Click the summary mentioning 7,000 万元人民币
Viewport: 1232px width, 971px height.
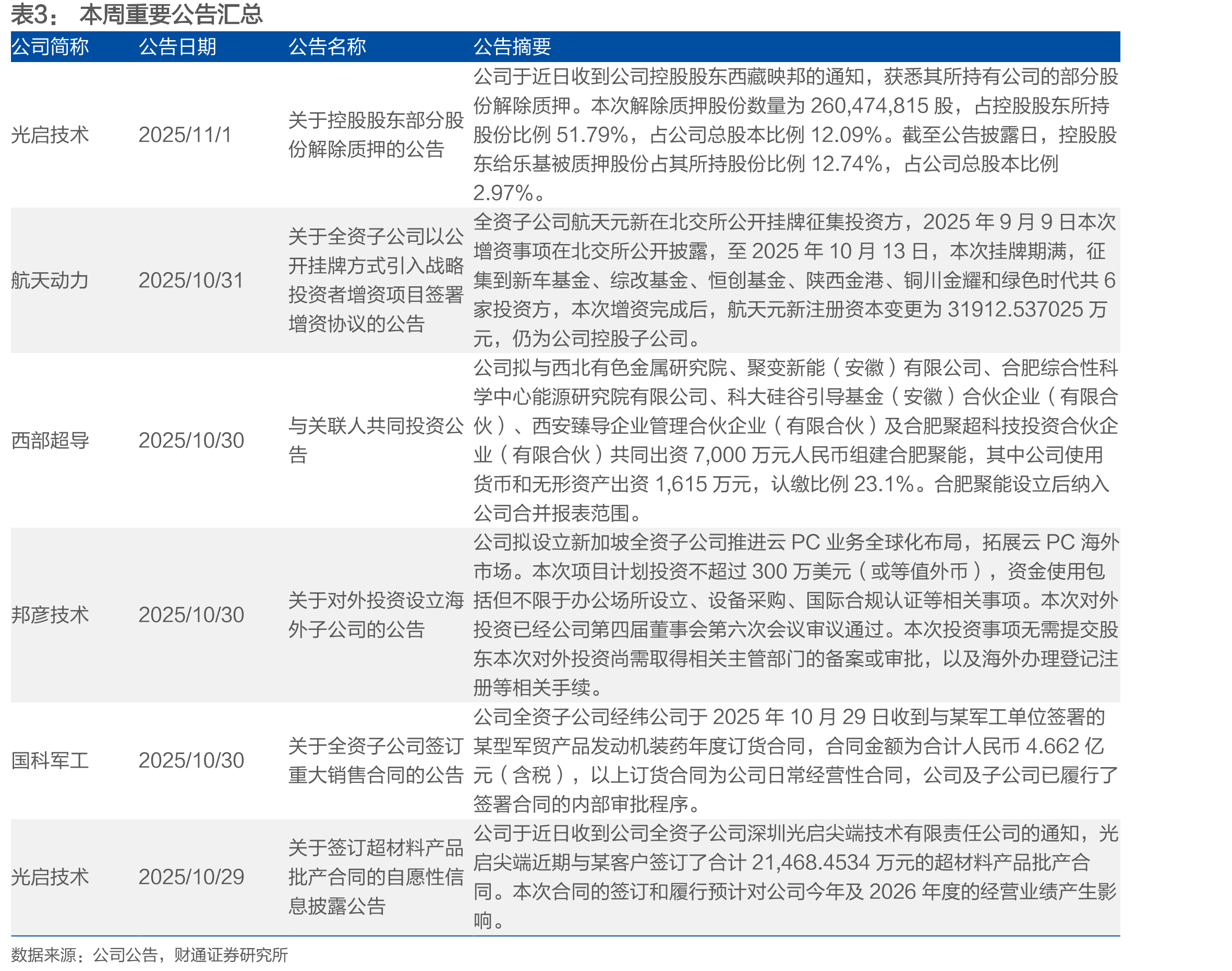(796, 441)
